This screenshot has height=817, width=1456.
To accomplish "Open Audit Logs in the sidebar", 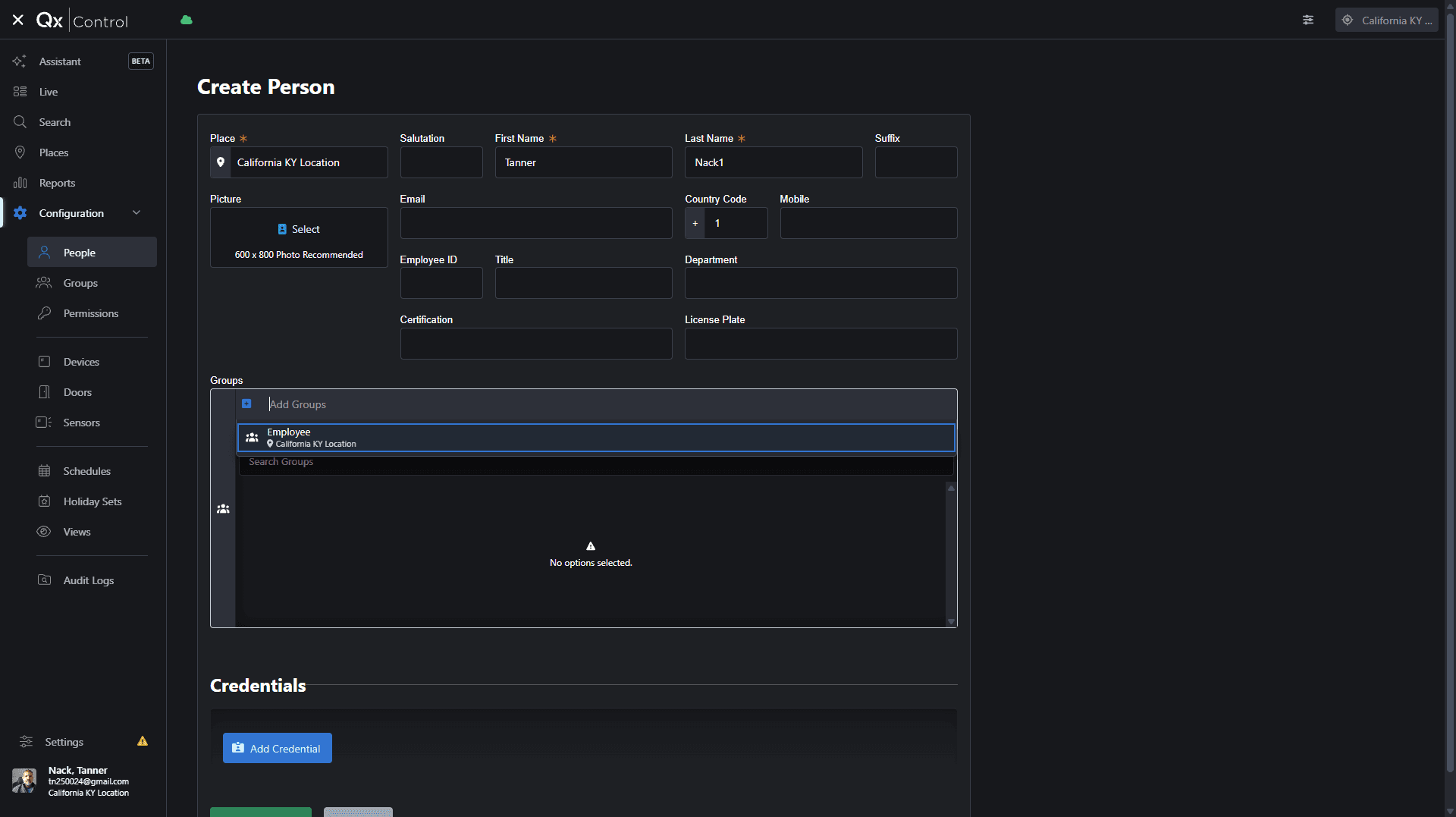I will [x=92, y=580].
